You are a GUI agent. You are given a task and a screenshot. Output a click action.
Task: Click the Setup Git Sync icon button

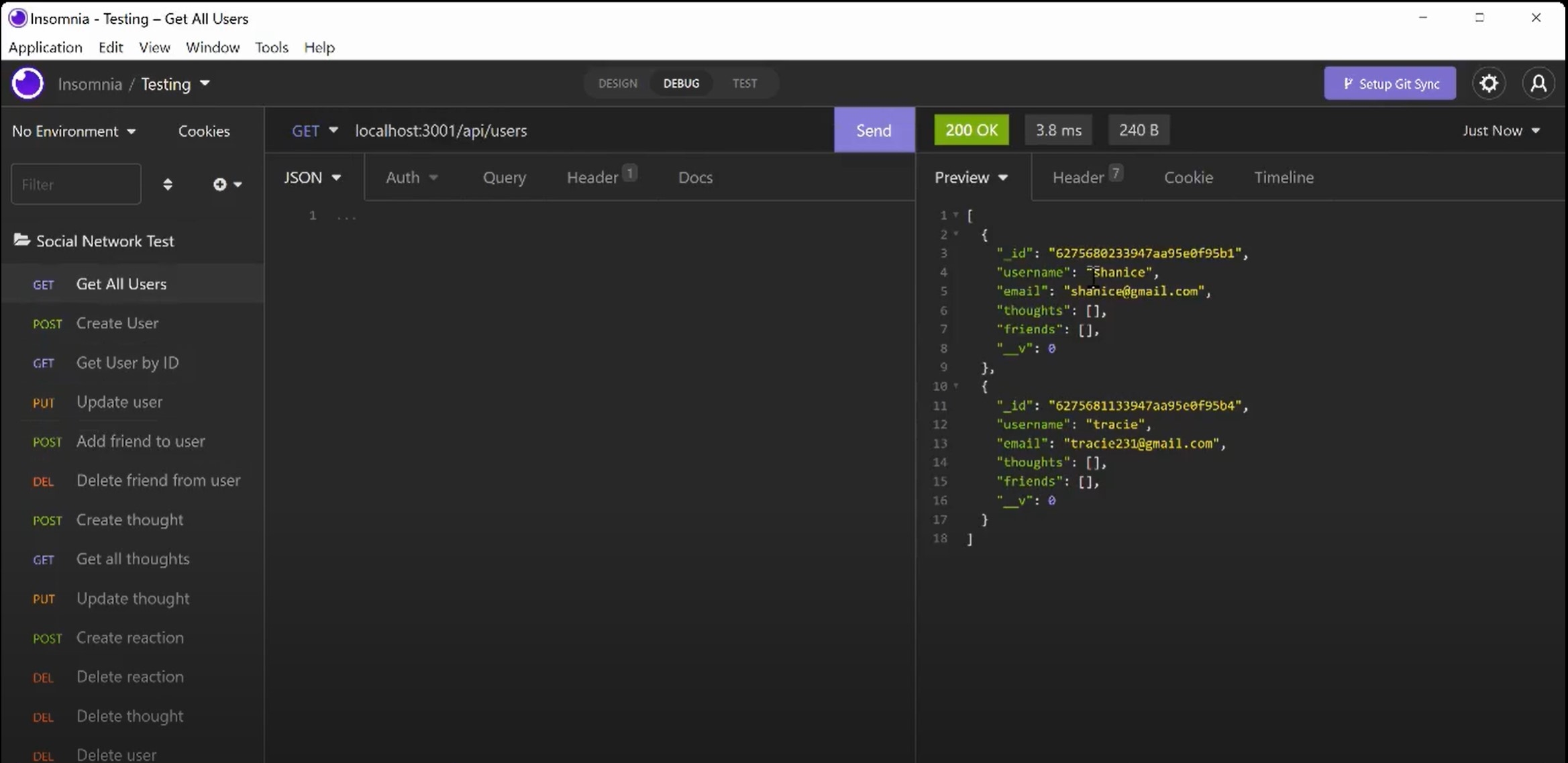[x=1391, y=83]
